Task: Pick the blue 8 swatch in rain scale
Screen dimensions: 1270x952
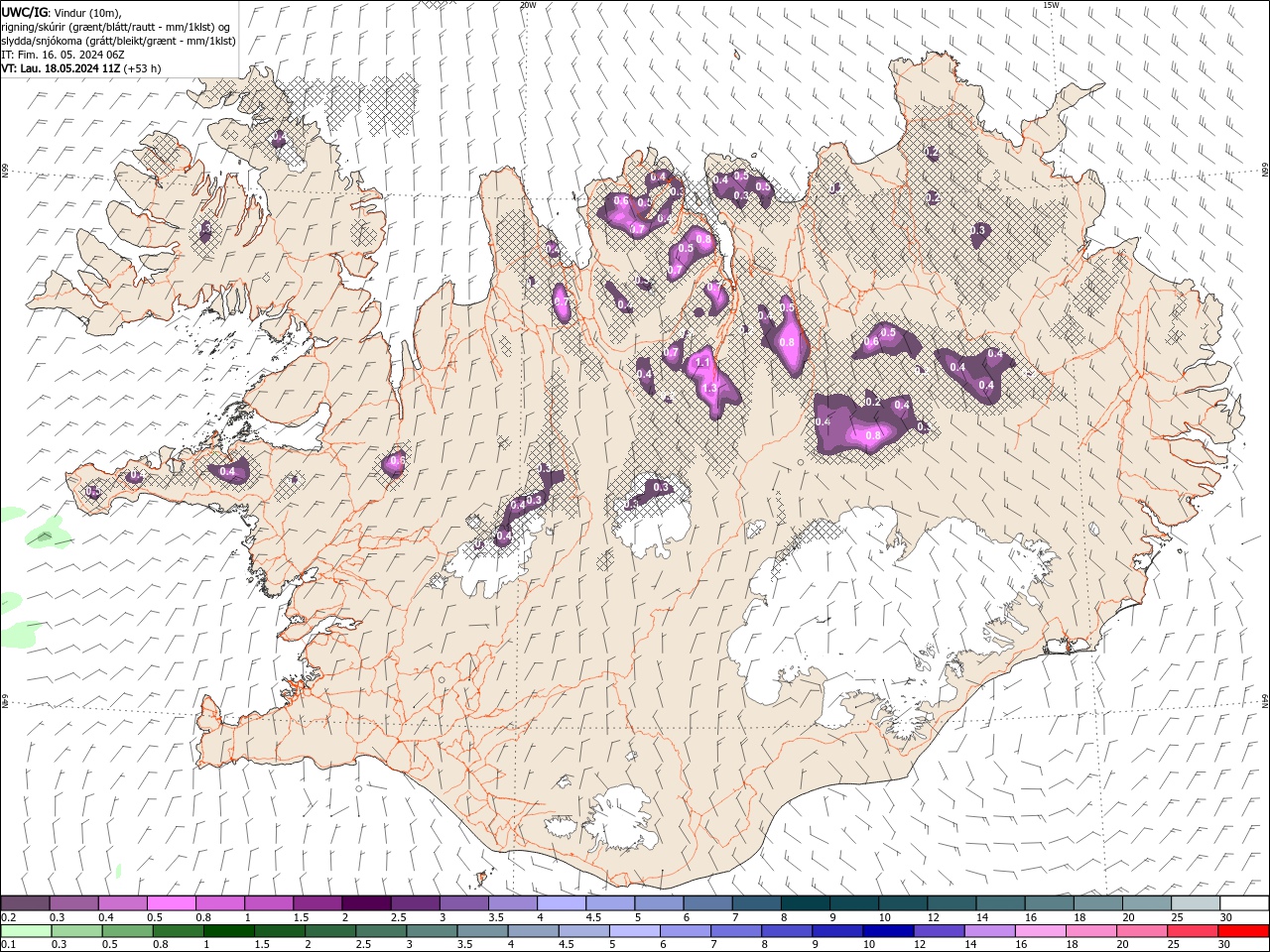Action: coord(787,931)
